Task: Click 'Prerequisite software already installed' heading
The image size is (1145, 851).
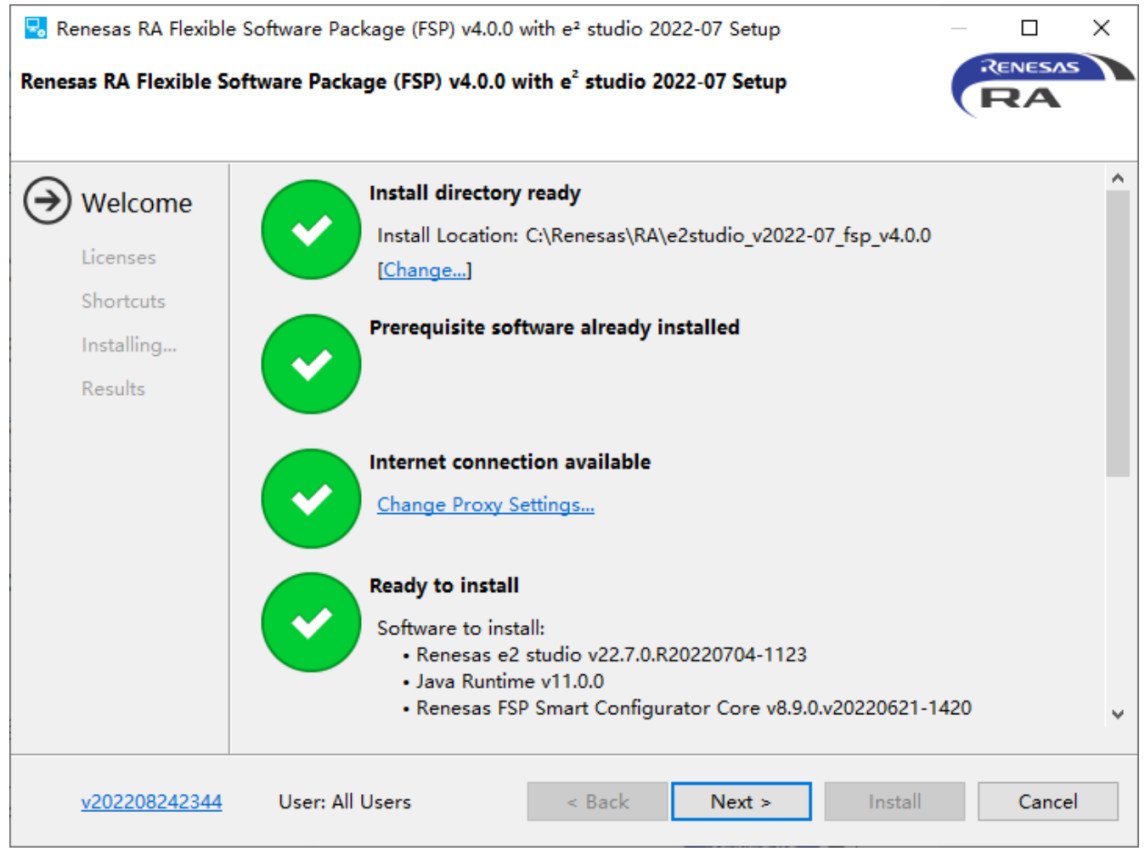Action: (554, 327)
